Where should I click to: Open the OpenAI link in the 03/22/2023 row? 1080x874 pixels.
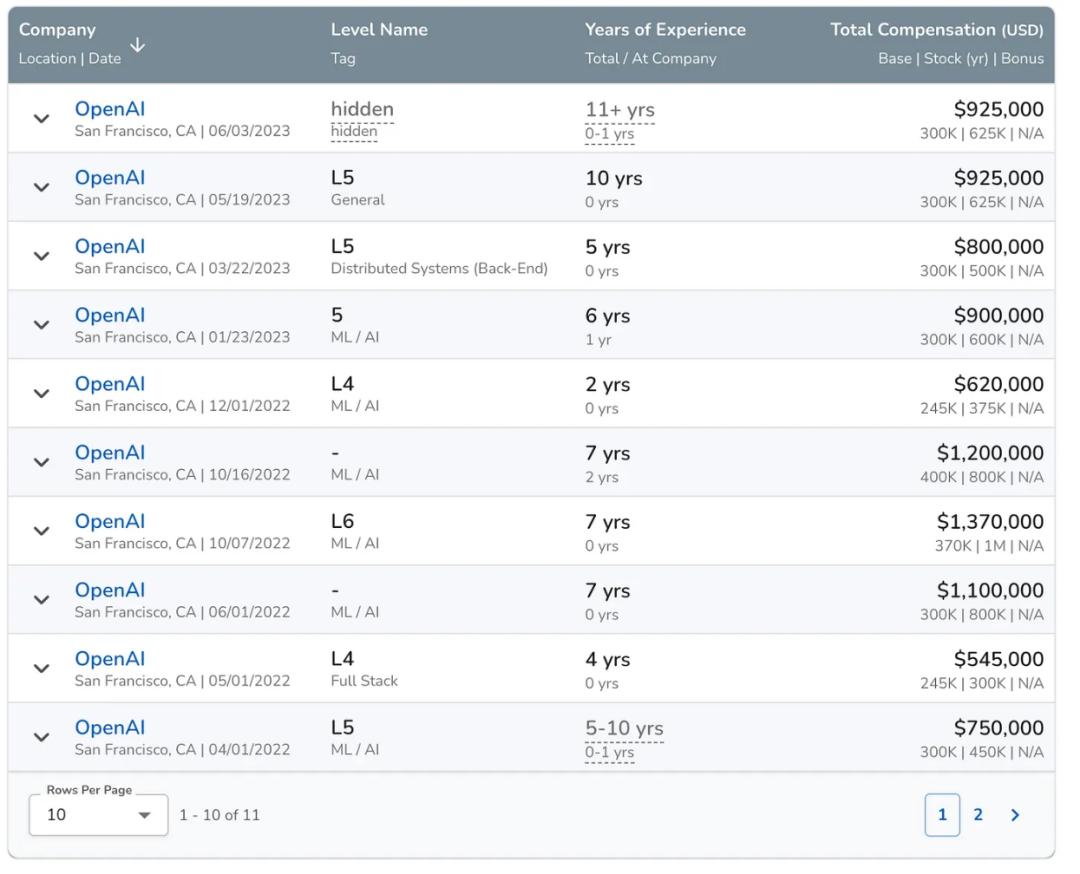[x=110, y=247]
